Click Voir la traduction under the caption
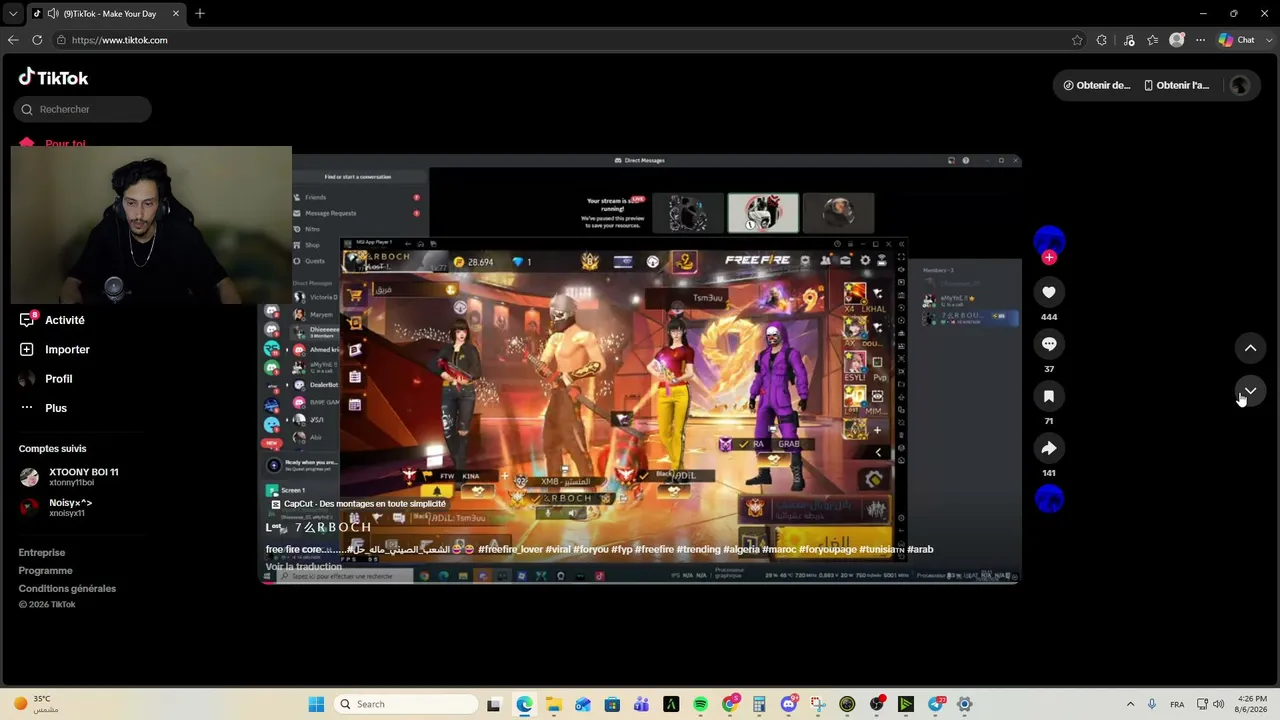This screenshot has height=720, width=1280. point(304,567)
